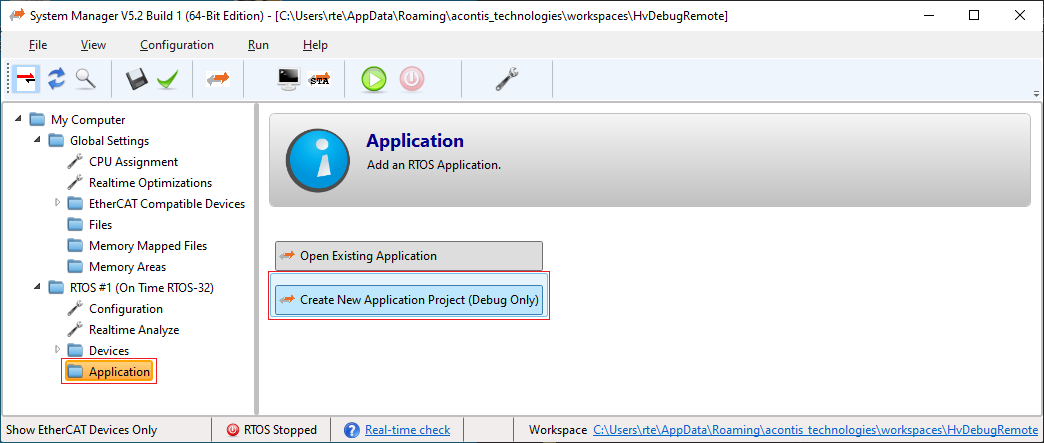Image resolution: width=1044 pixels, height=443 pixels.
Task: Open the Help menu
Action: pyautogui.click(x=315, y=45)
